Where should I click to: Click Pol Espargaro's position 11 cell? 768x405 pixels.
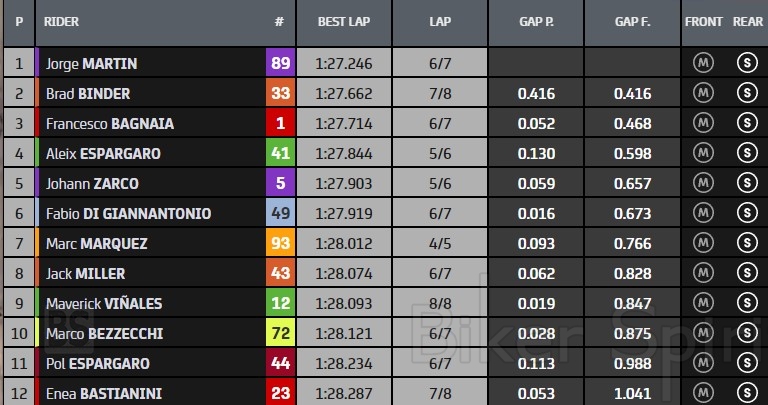point(19,364)
